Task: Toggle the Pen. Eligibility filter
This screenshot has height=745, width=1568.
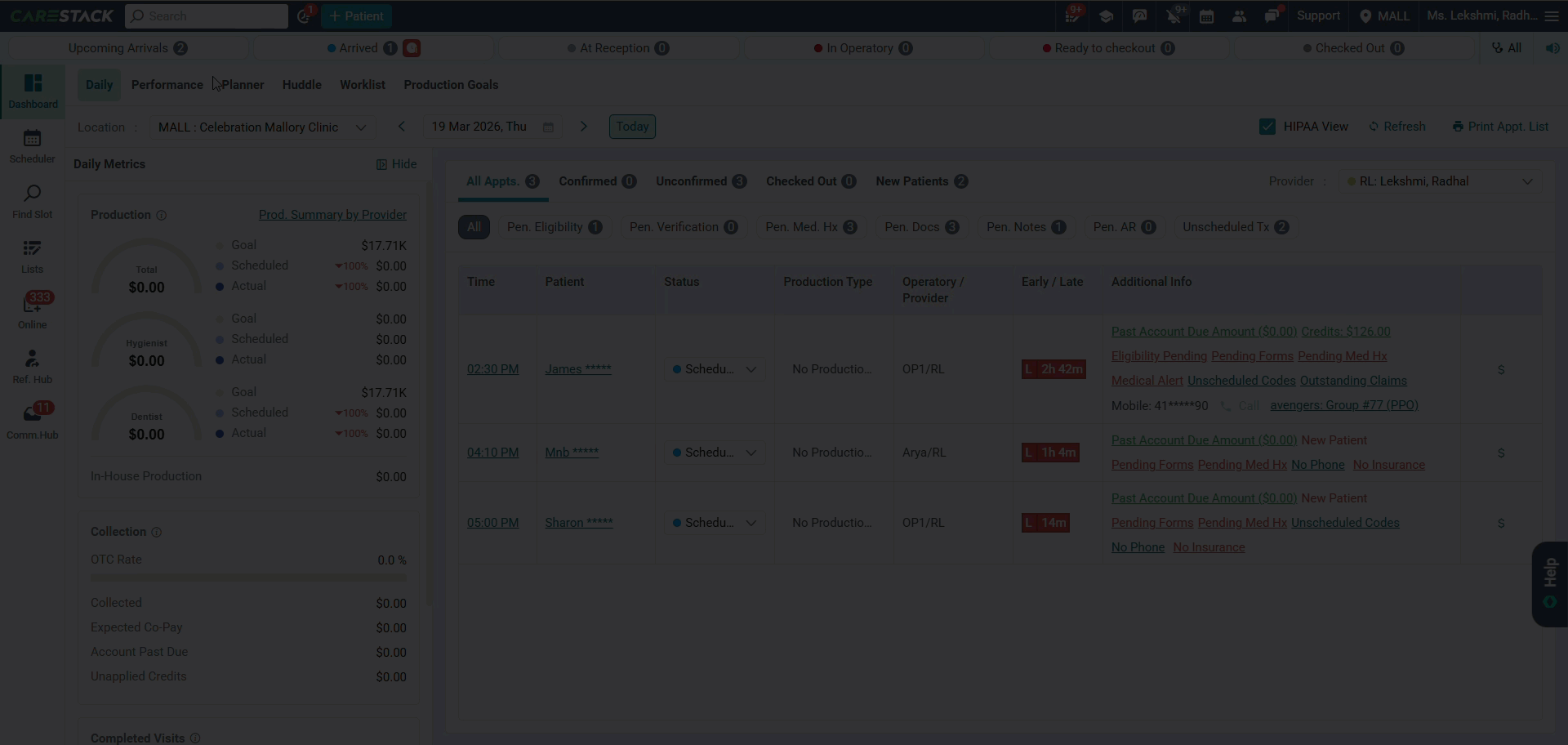Action: click(x=555, y=227)
